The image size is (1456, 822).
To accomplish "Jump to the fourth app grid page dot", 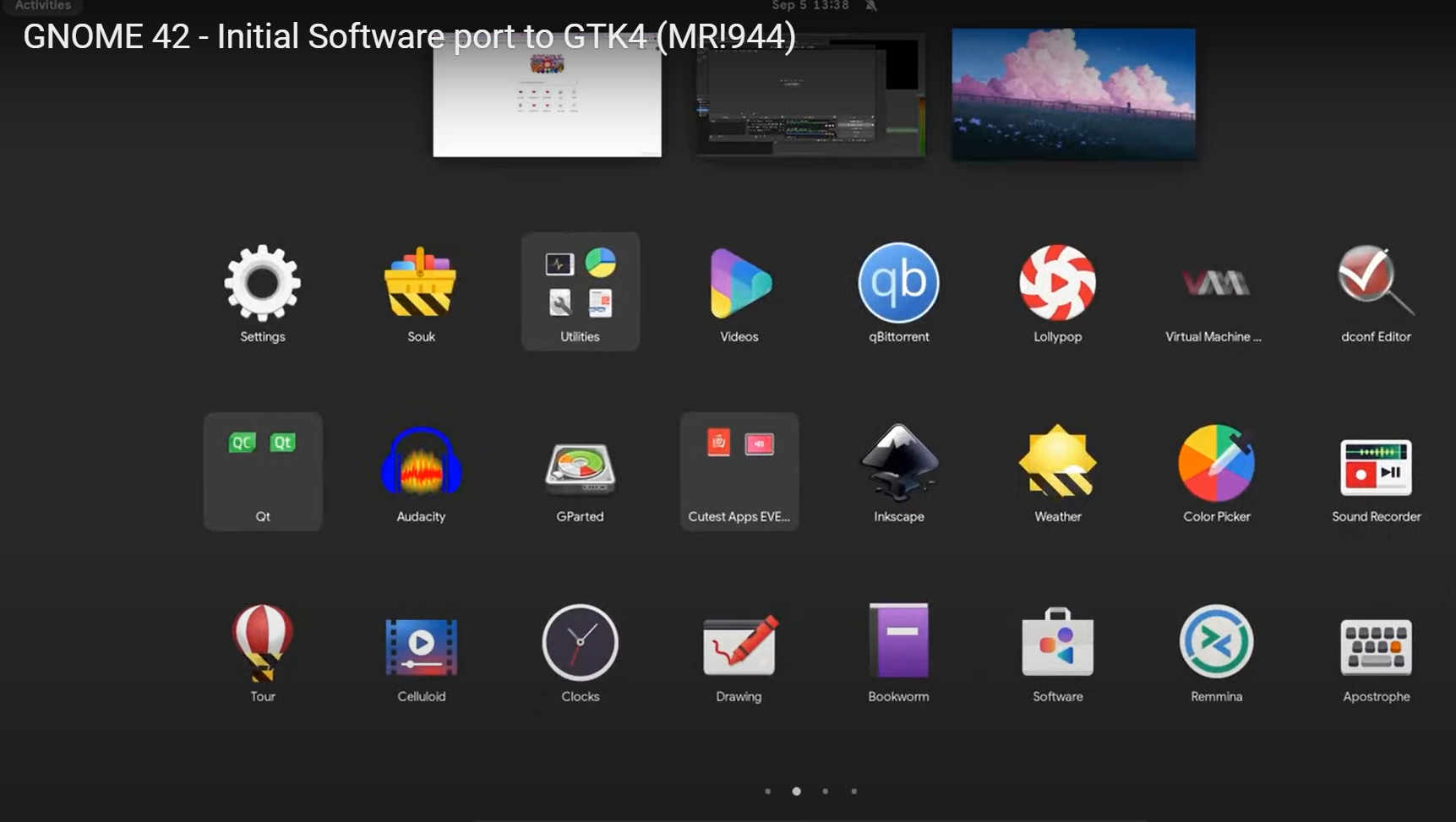I will pyautogui.click(x=853, y=792).
